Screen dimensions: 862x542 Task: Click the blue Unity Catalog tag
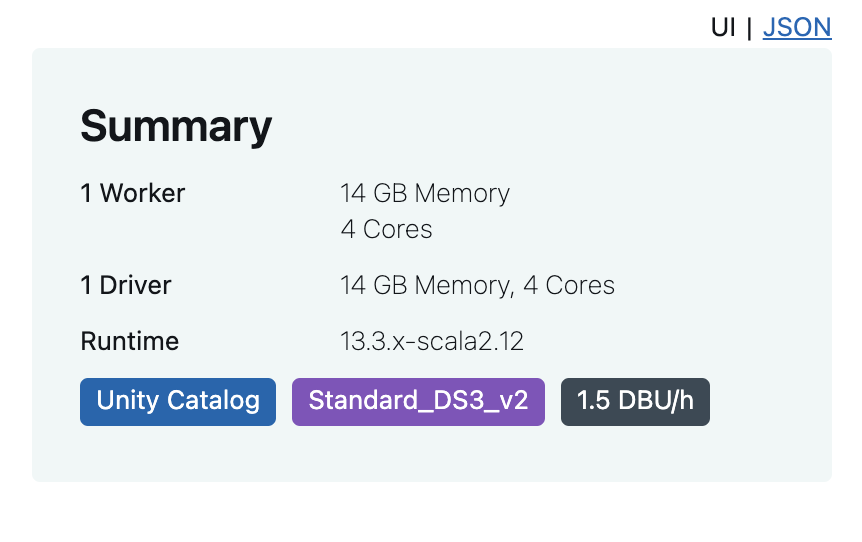click(x=178, y=402)
